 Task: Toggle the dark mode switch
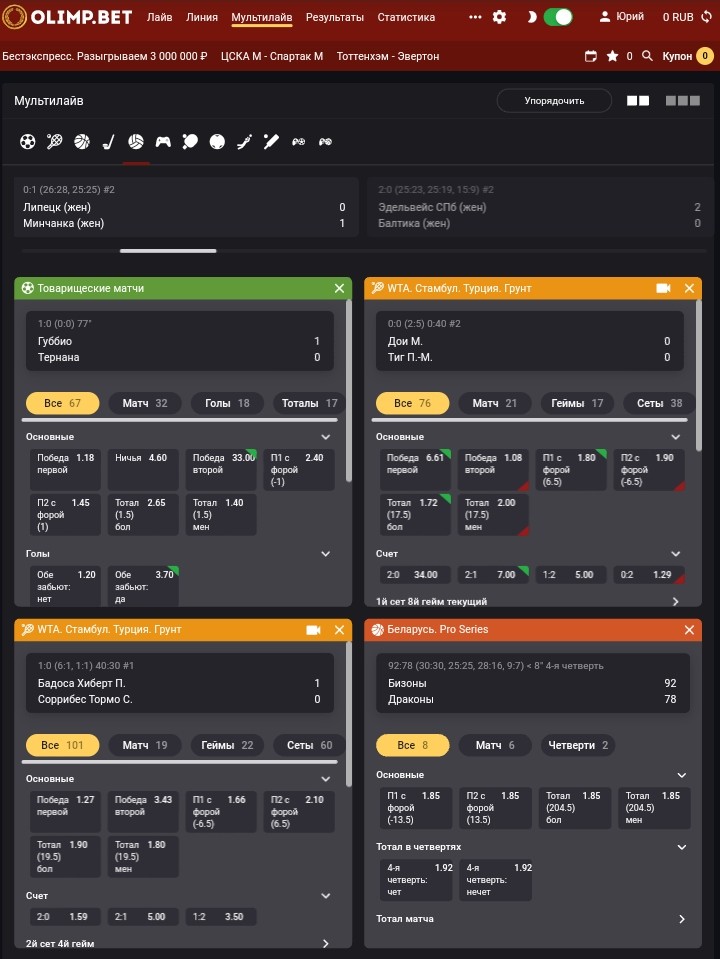[558, 17]
